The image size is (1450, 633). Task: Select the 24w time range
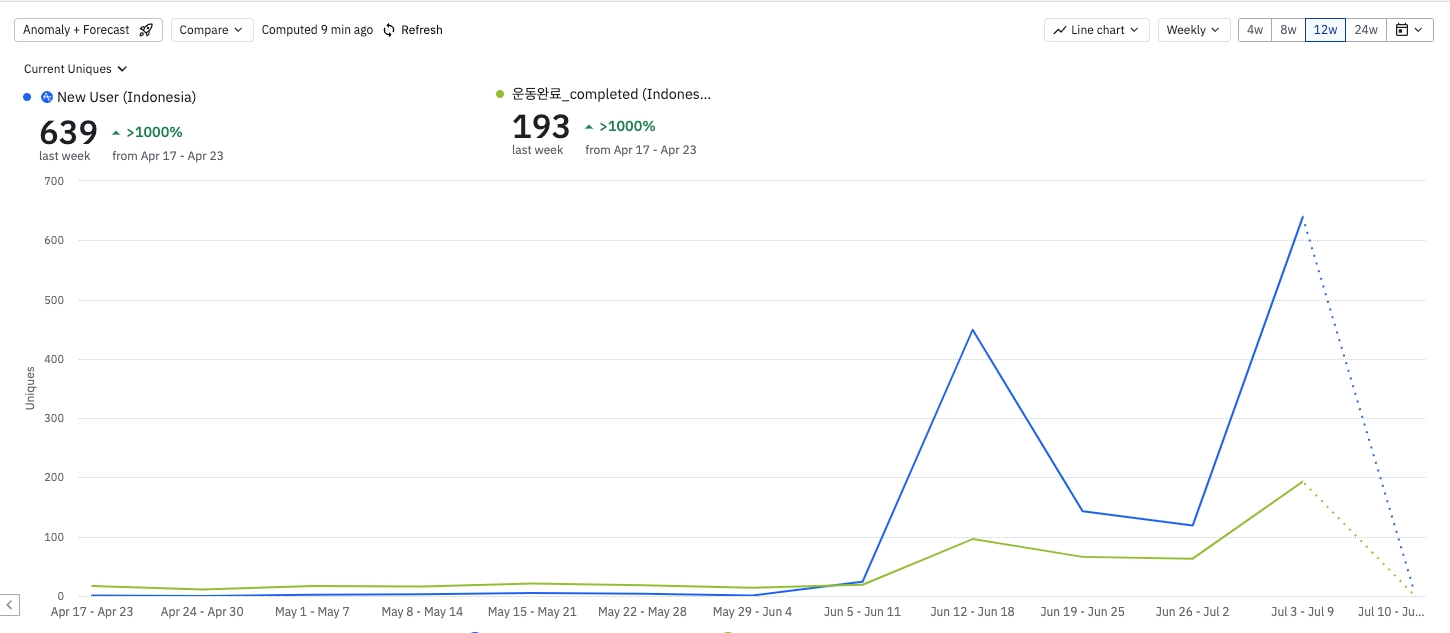pos(1366,30)
